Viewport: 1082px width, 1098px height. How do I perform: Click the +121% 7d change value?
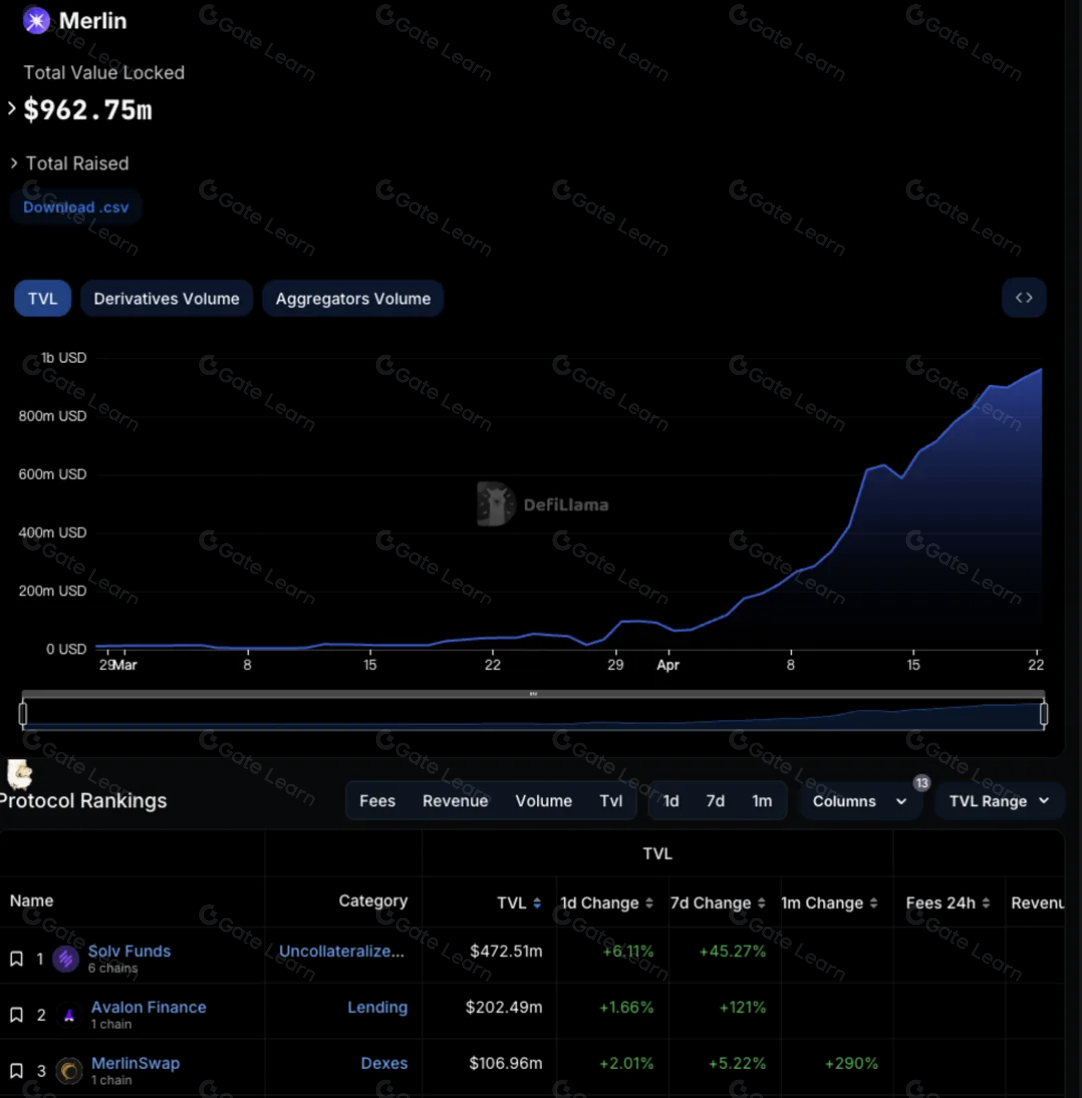tap(742, 1007)
